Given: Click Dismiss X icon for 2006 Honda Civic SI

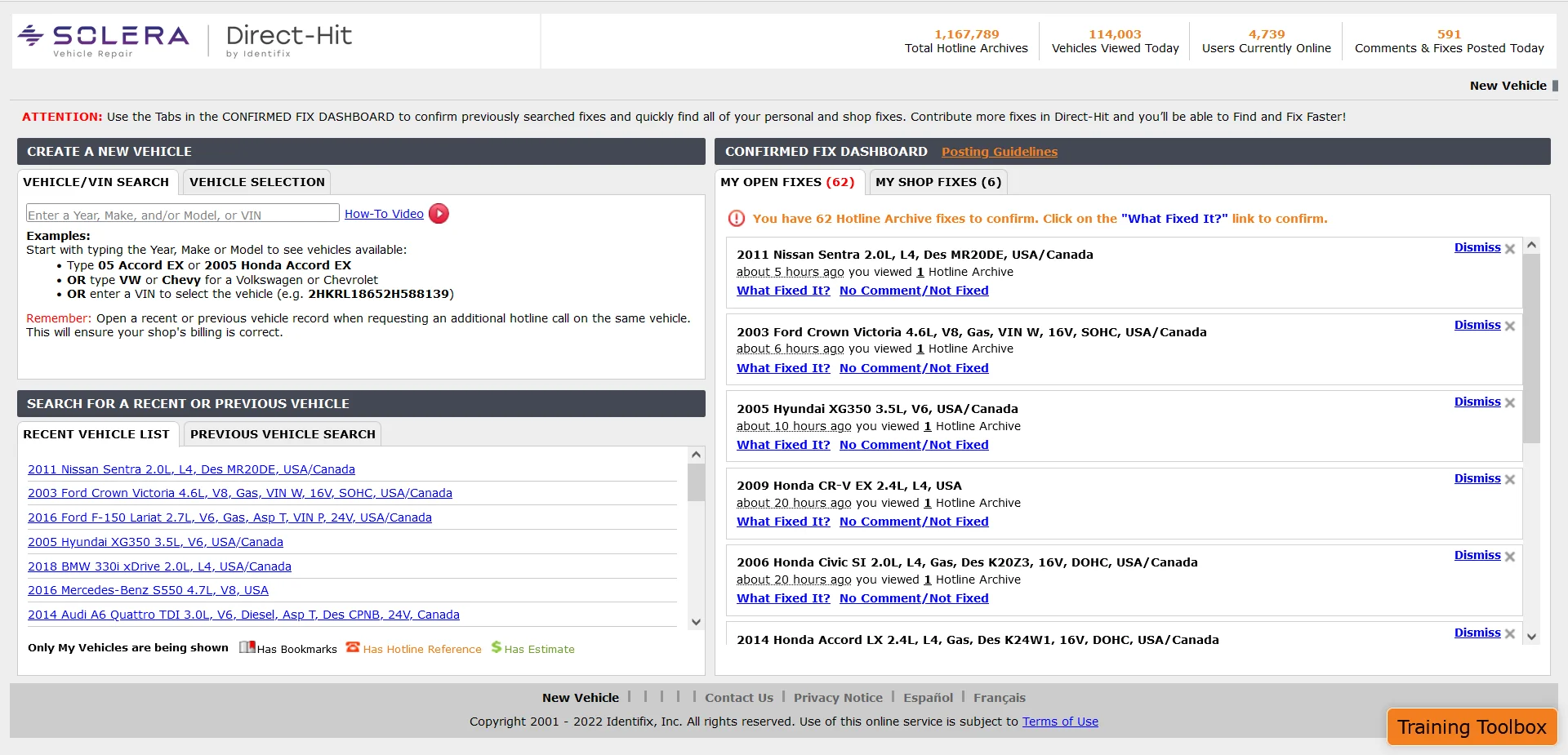Looking at the screenshot, I should tap(1510, 557).
